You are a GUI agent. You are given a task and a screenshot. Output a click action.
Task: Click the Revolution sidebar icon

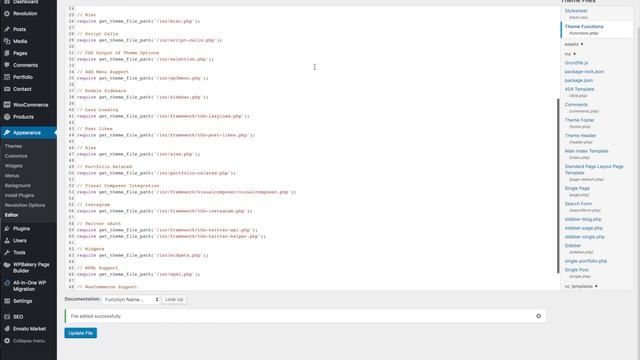click(x=7, y=13)
